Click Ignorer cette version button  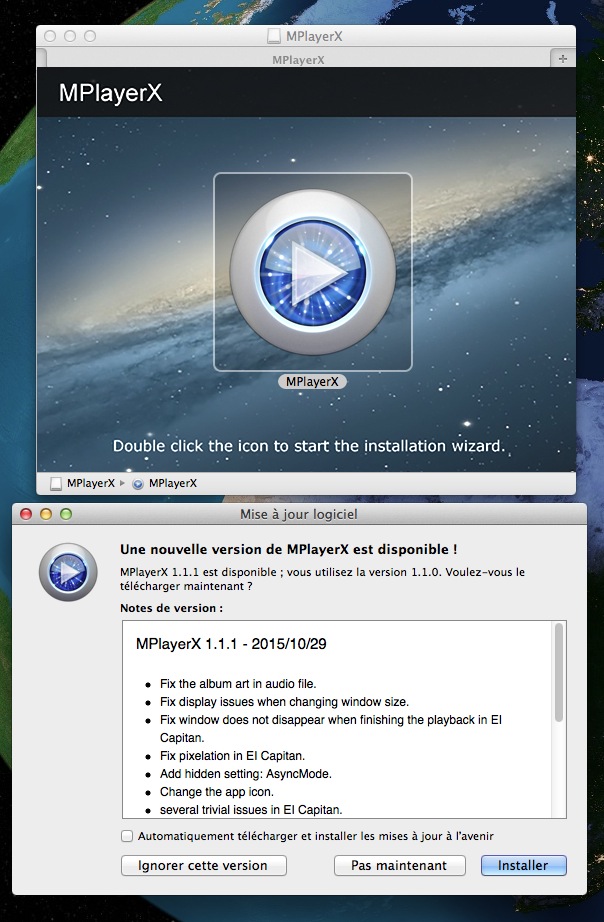tap(203, 866)
